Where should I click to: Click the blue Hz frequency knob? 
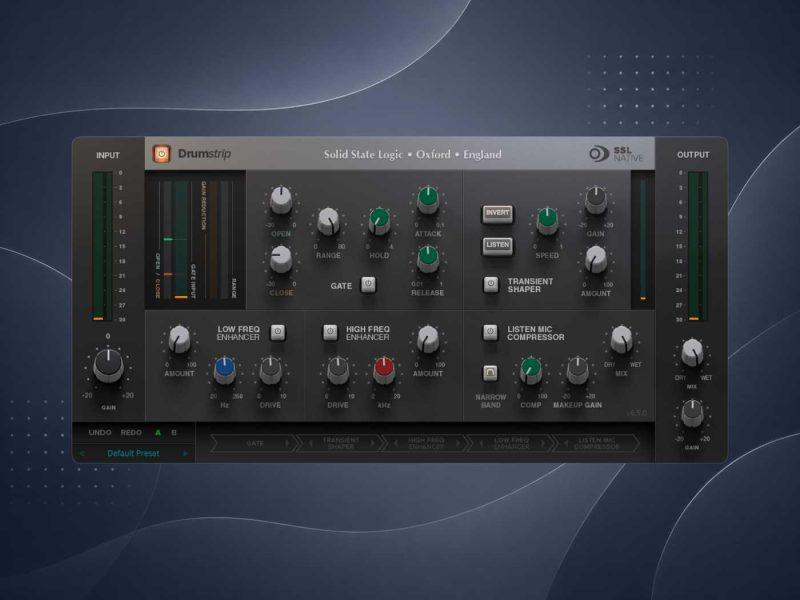[224, 370]
